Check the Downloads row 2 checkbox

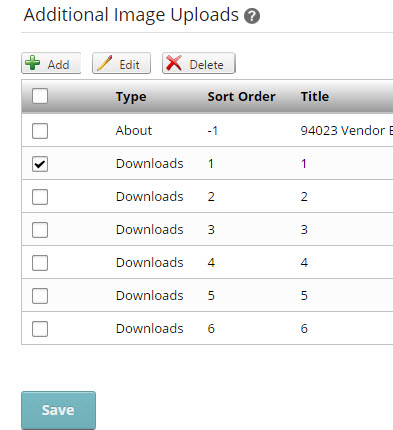(40, 197)
